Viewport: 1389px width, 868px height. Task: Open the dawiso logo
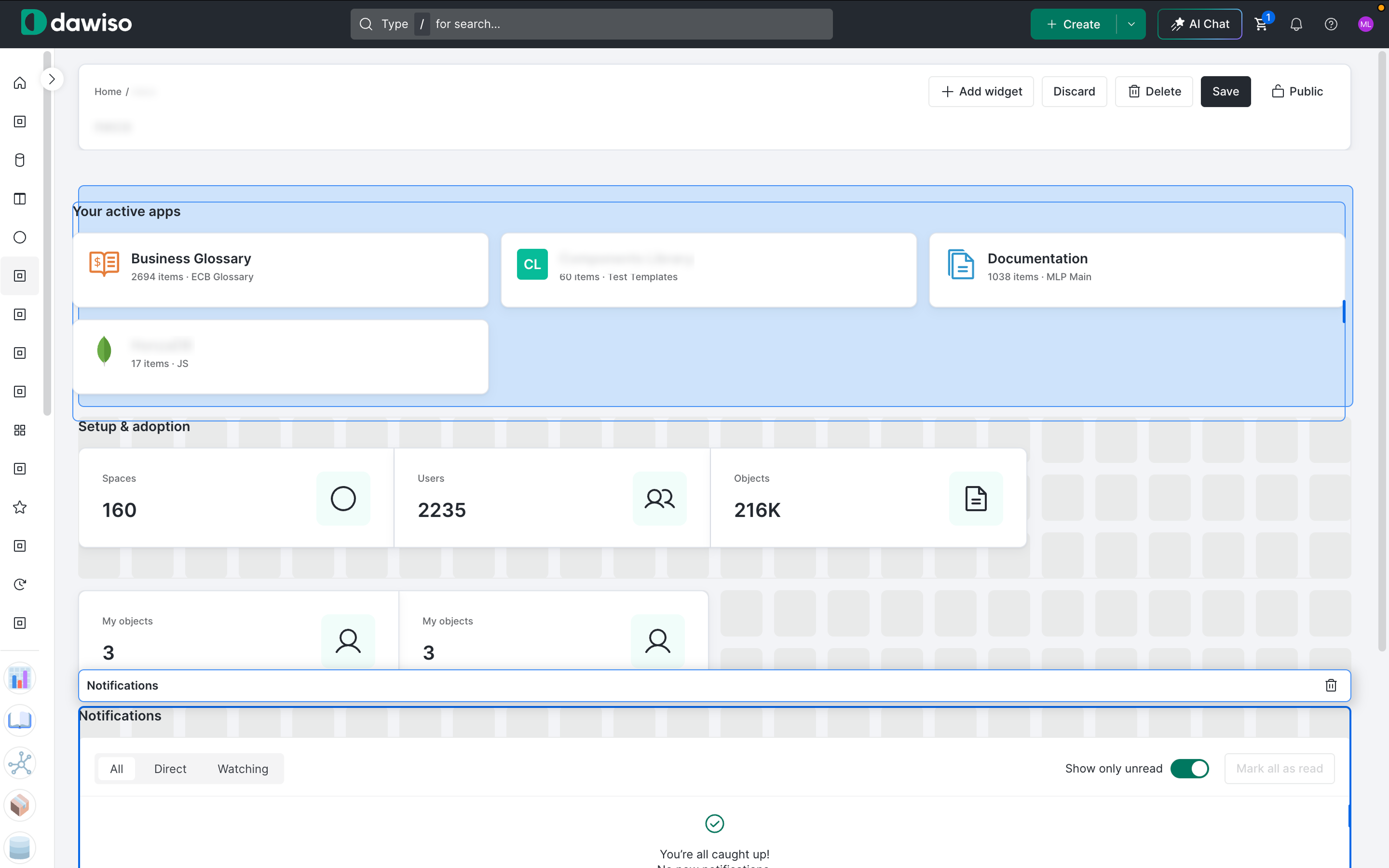pos(76,23)
